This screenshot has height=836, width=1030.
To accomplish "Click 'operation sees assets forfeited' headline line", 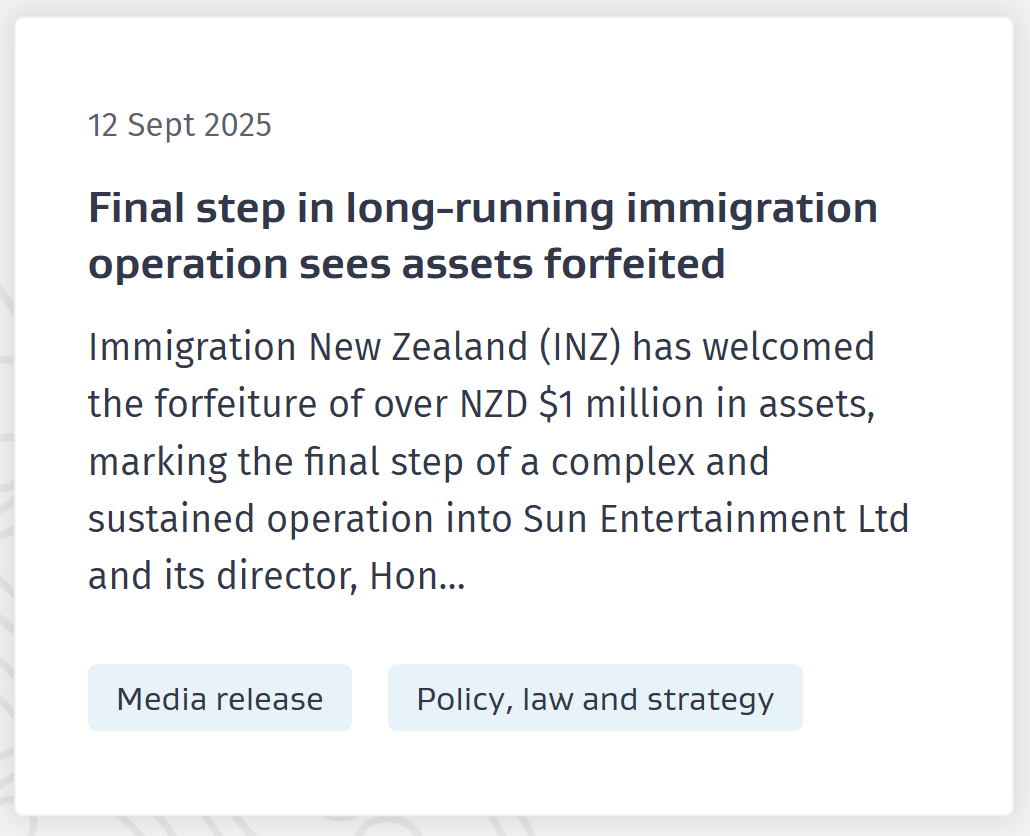I will [406, 264].
